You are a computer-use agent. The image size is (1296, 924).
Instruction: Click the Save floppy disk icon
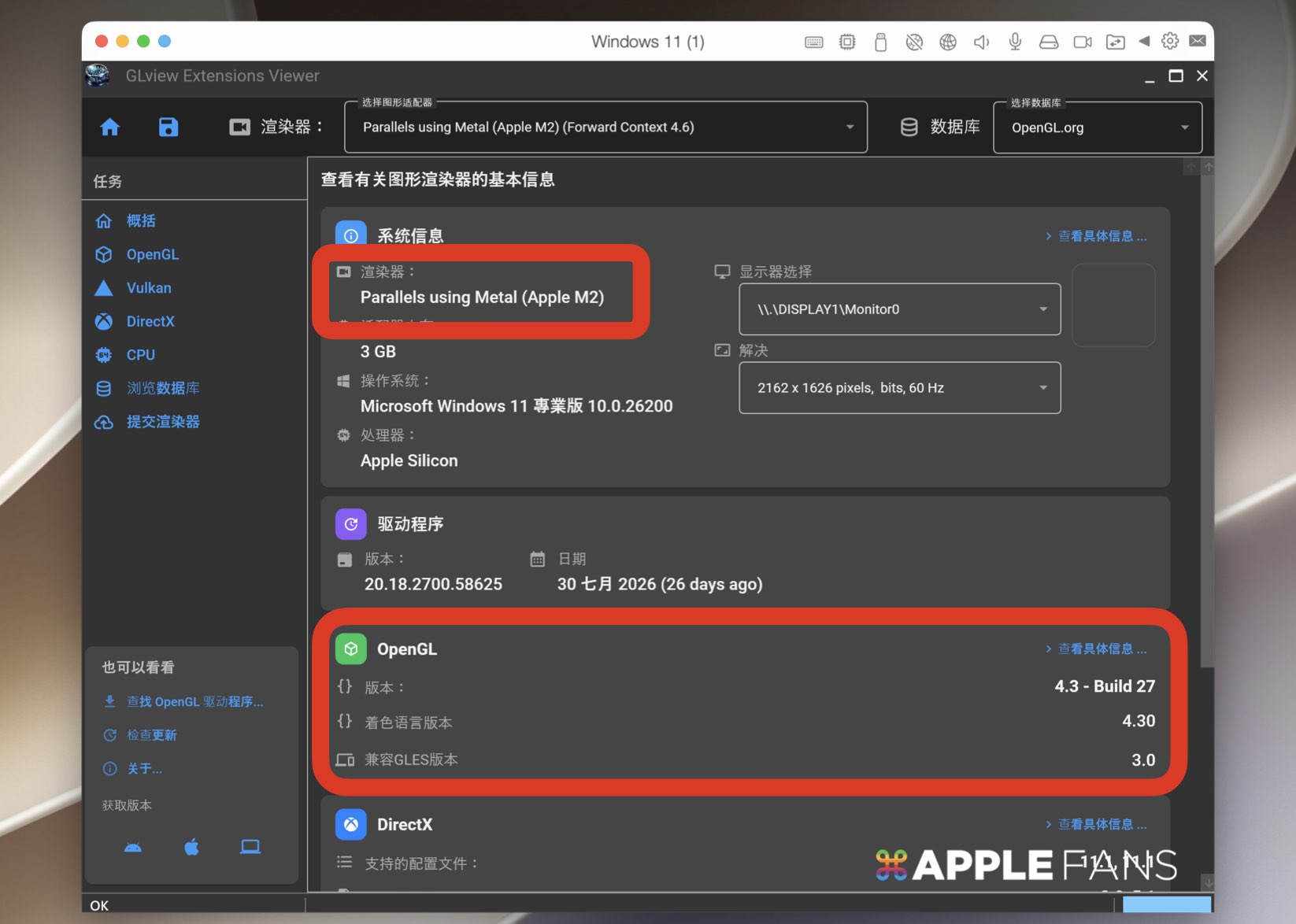point(168,127)
